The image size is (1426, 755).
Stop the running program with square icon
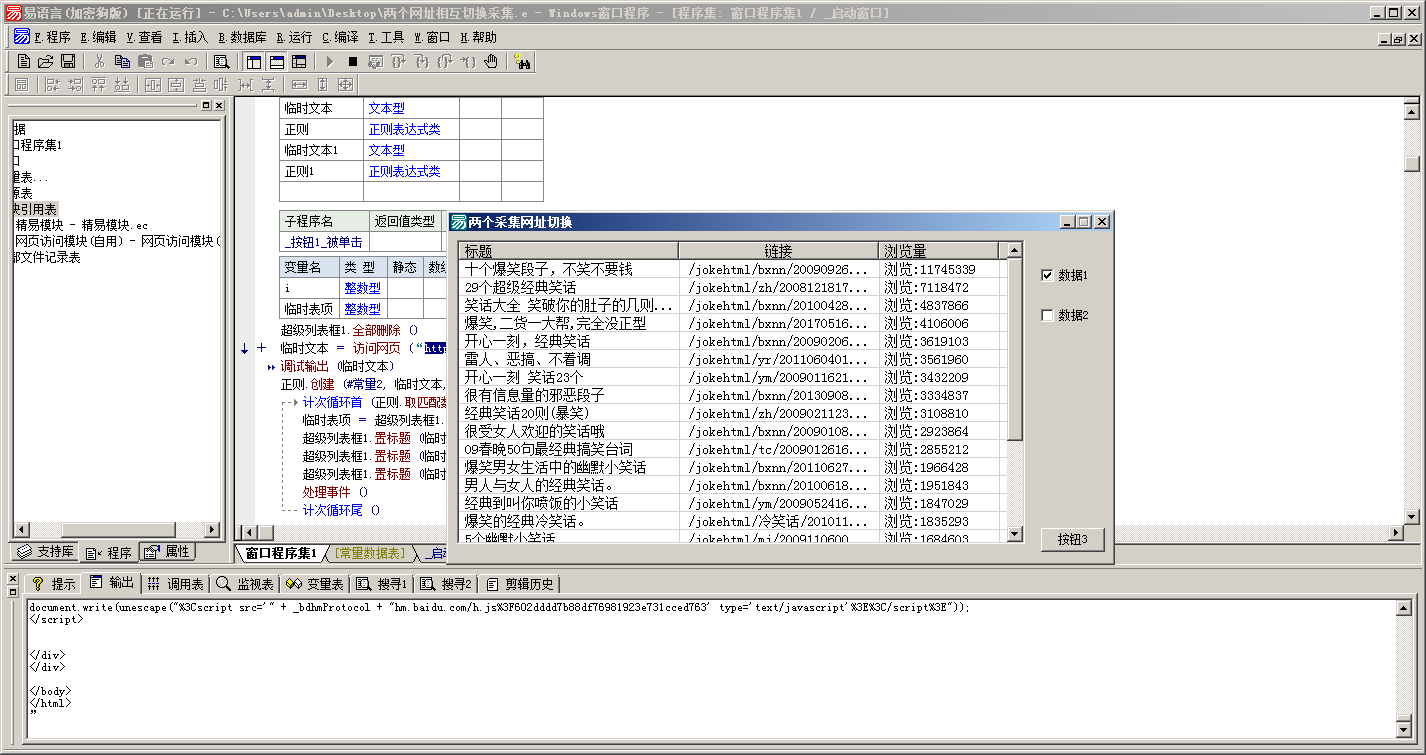[353, 61]
